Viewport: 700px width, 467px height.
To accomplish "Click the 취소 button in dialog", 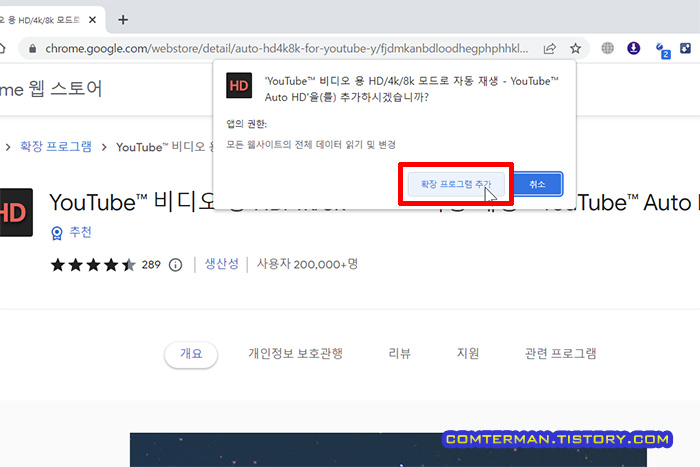I will click(537, 184).
